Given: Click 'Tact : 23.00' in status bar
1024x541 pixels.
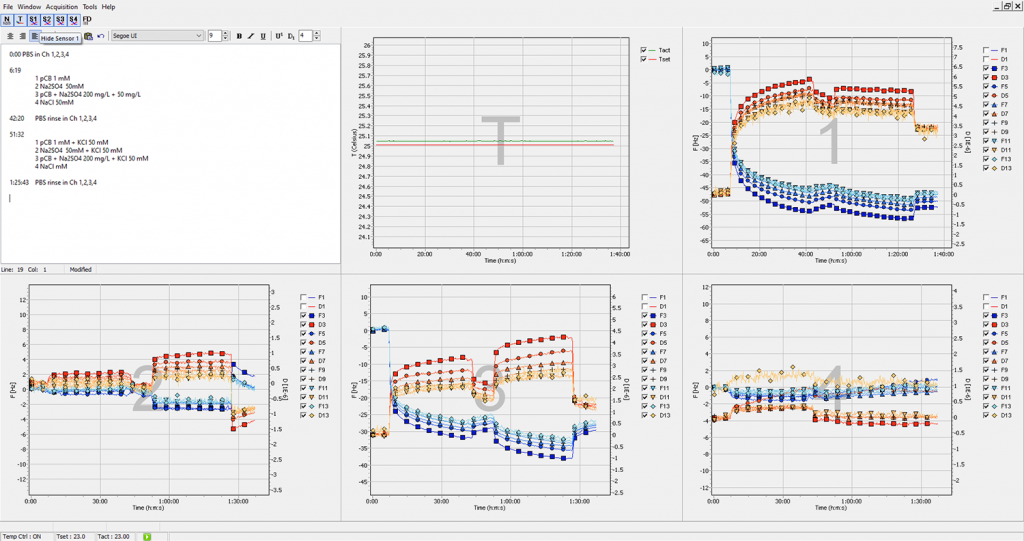Looking at the screenshot, I should (x=114, y=536).
